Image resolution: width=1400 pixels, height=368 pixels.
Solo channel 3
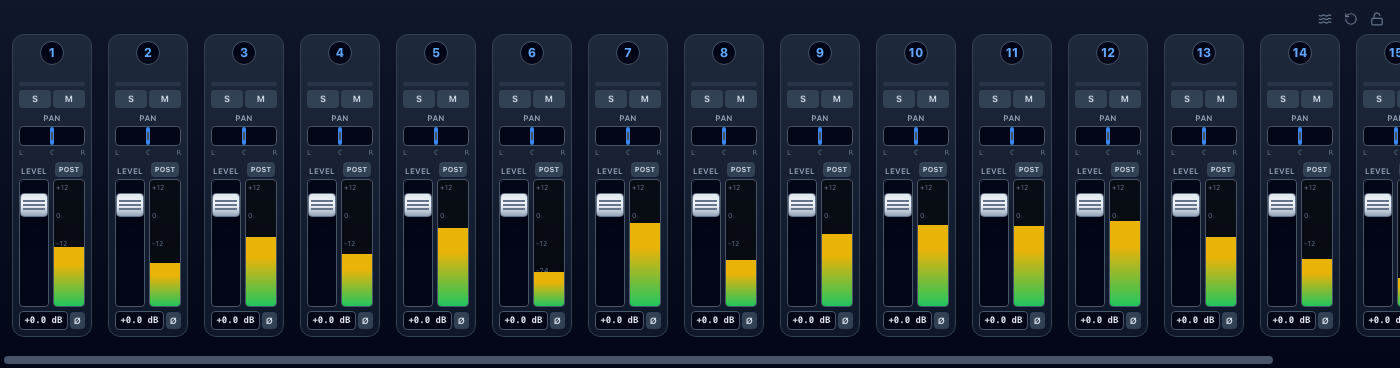coord(227,99)
